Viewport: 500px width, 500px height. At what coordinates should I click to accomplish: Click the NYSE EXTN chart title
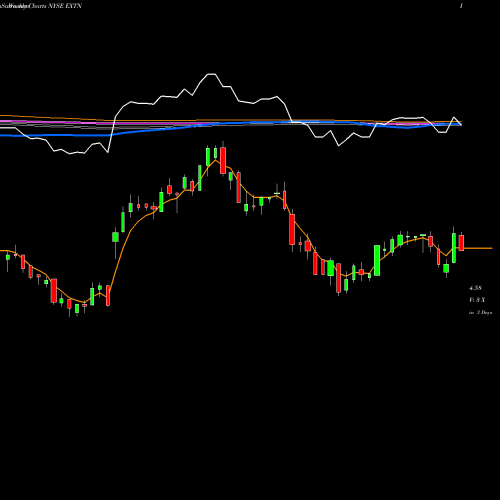(x=41, y=6)
